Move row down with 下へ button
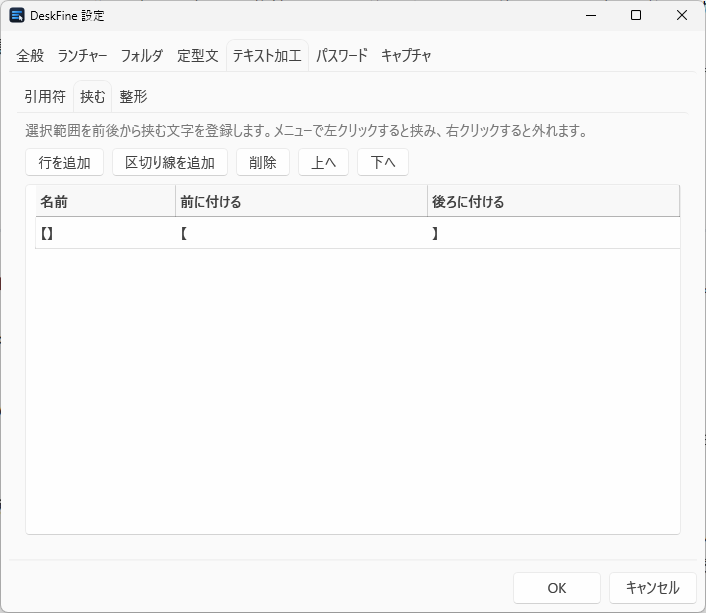The height and width of the screenshot is (613, 706). point(383,163)
